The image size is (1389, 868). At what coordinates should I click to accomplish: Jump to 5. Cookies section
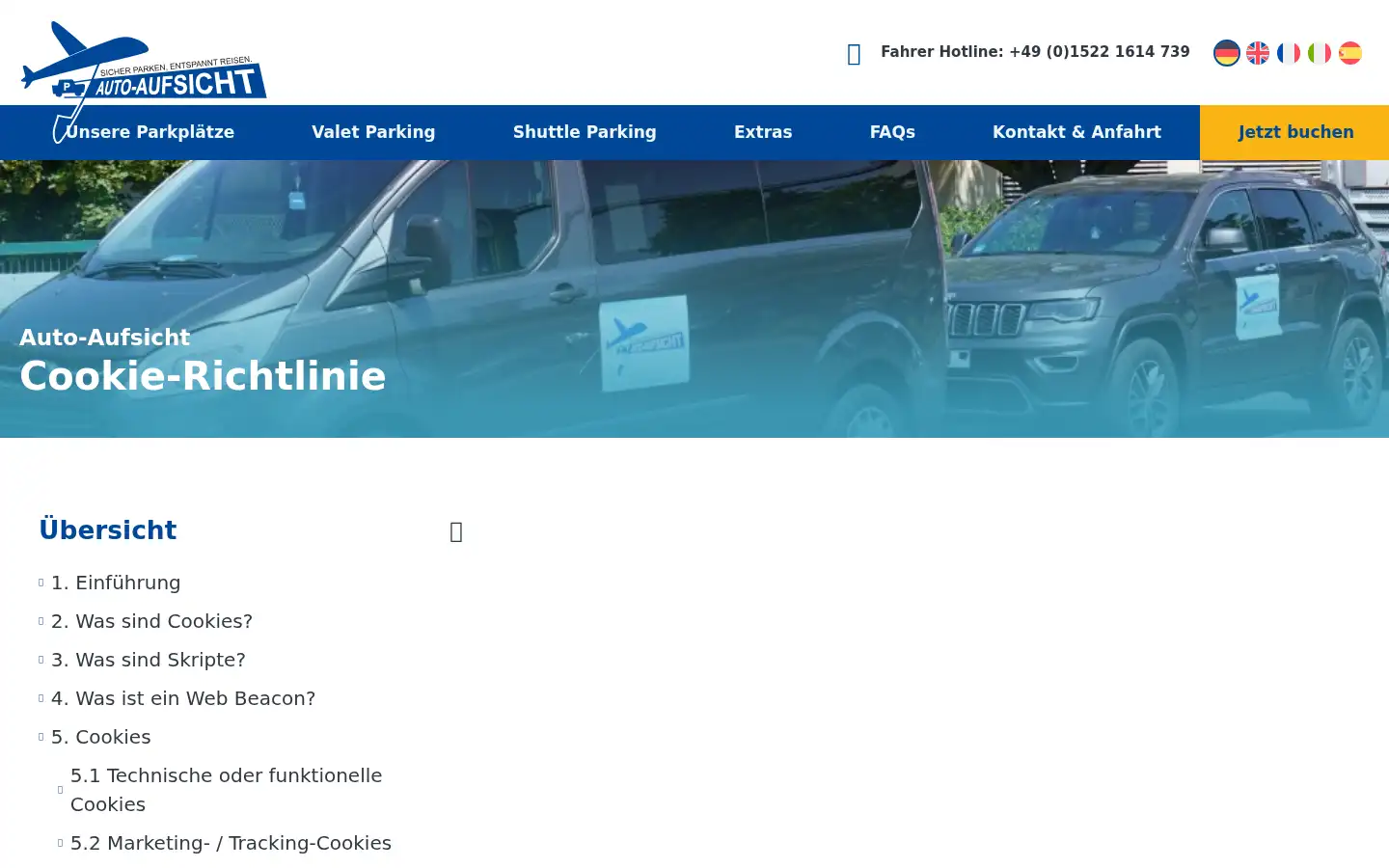[100, 737]
